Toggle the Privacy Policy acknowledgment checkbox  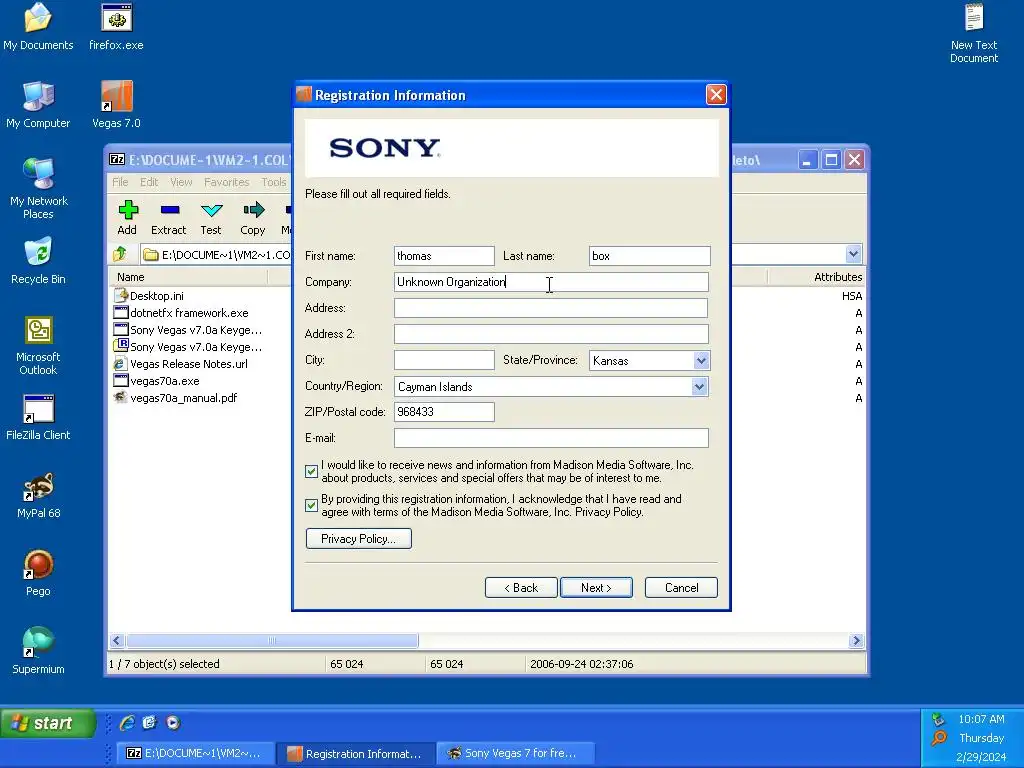tap(312, 505)
